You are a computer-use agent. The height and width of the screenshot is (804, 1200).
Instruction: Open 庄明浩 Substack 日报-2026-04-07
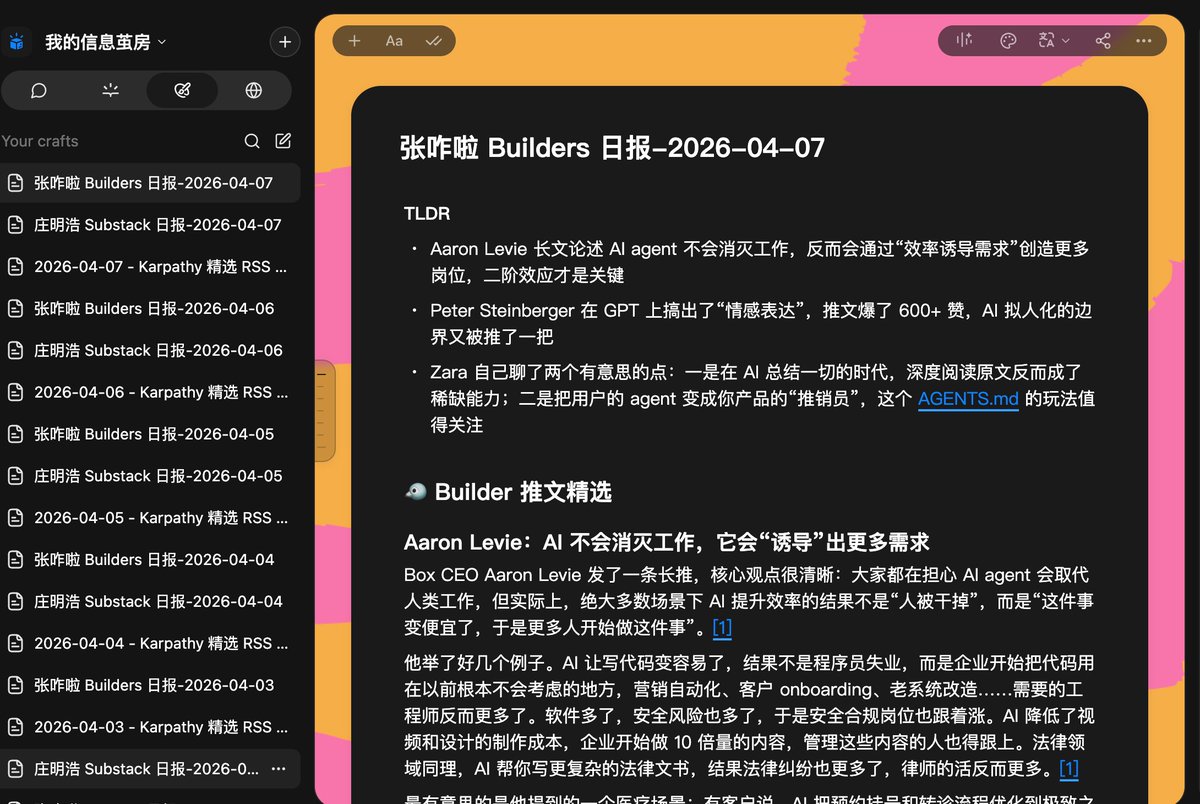[150, 225]
